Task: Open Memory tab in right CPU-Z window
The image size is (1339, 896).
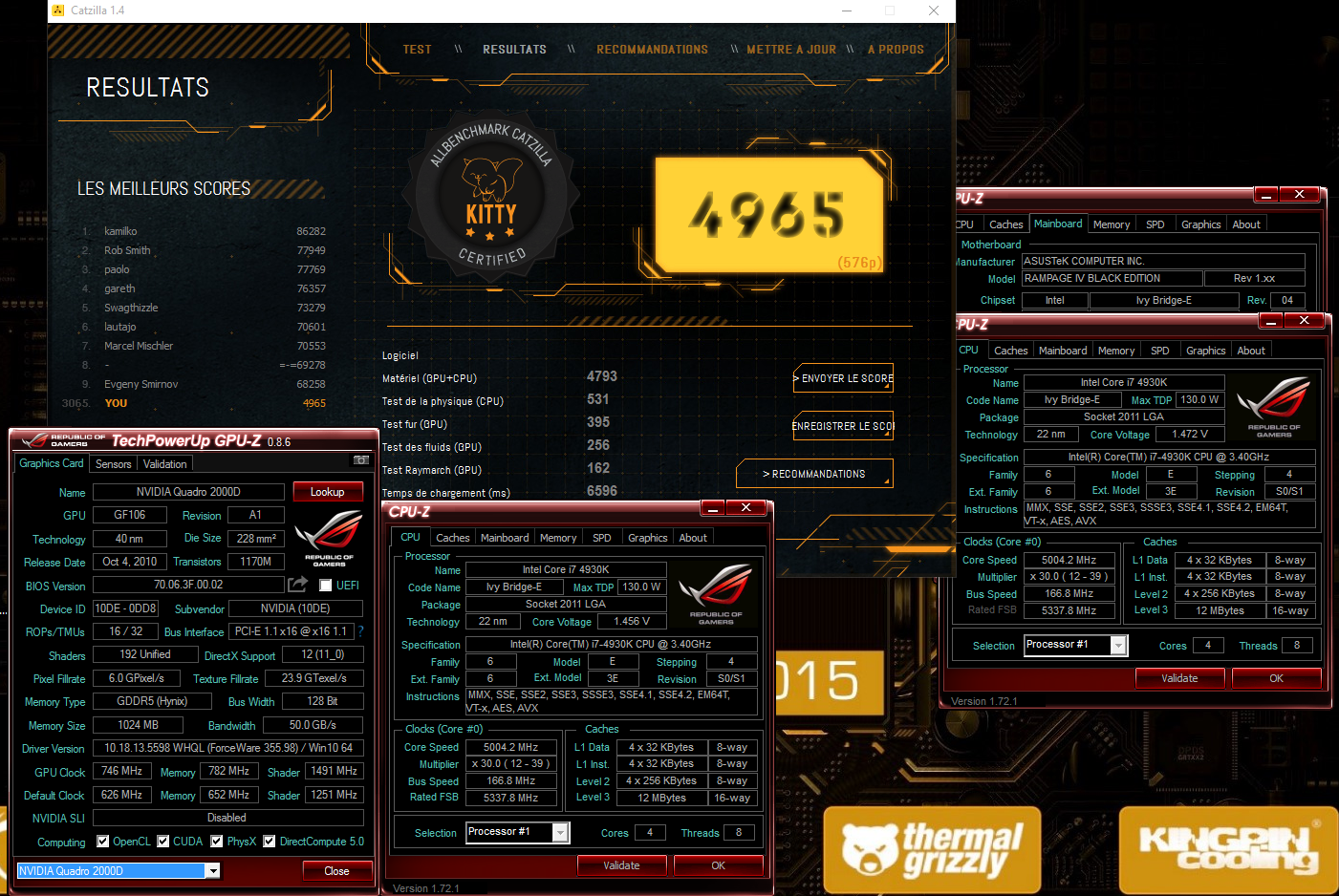Action: [x=1116, y=351]
